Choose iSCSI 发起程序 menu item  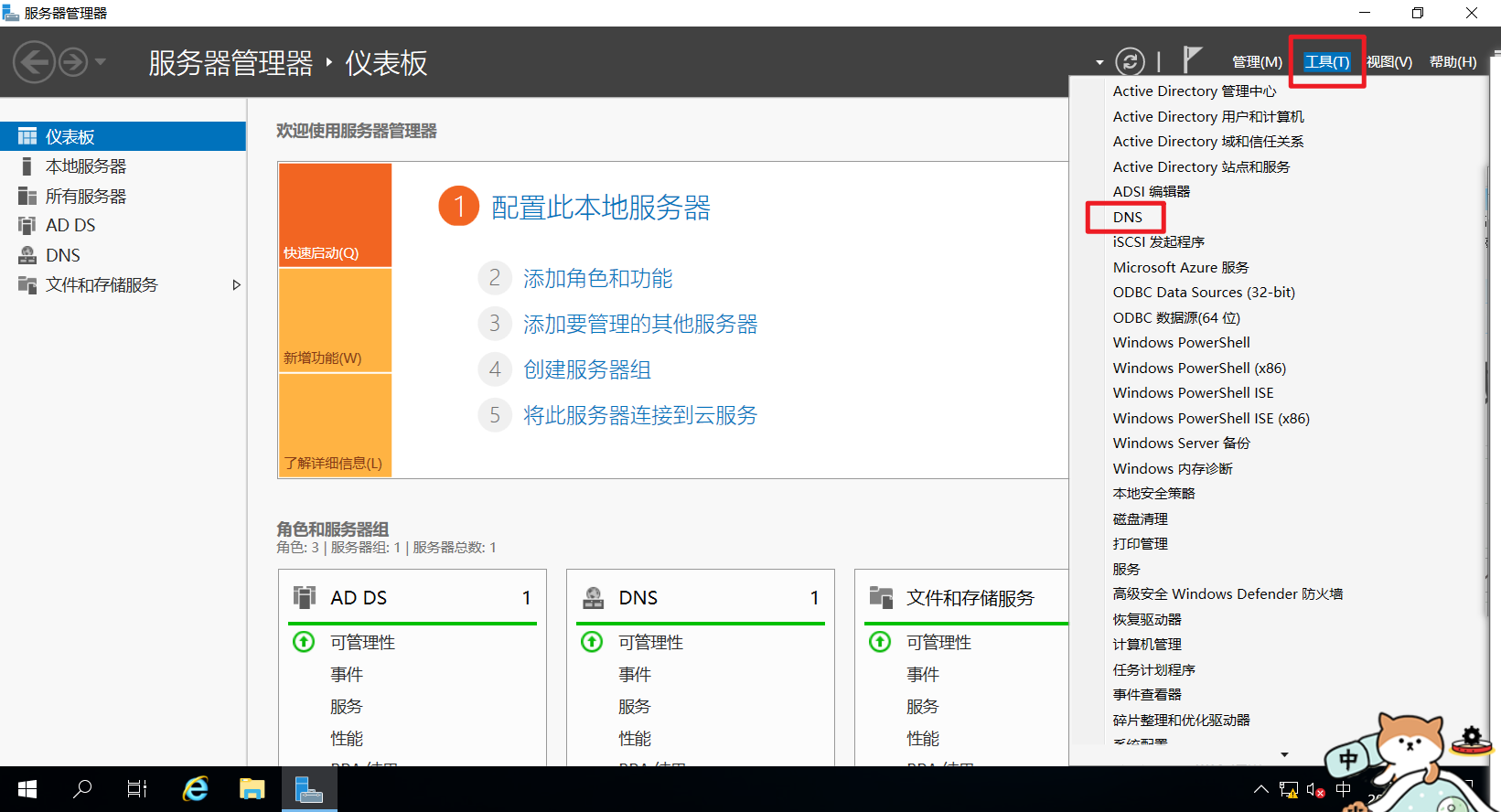(x=1159, y=242)
